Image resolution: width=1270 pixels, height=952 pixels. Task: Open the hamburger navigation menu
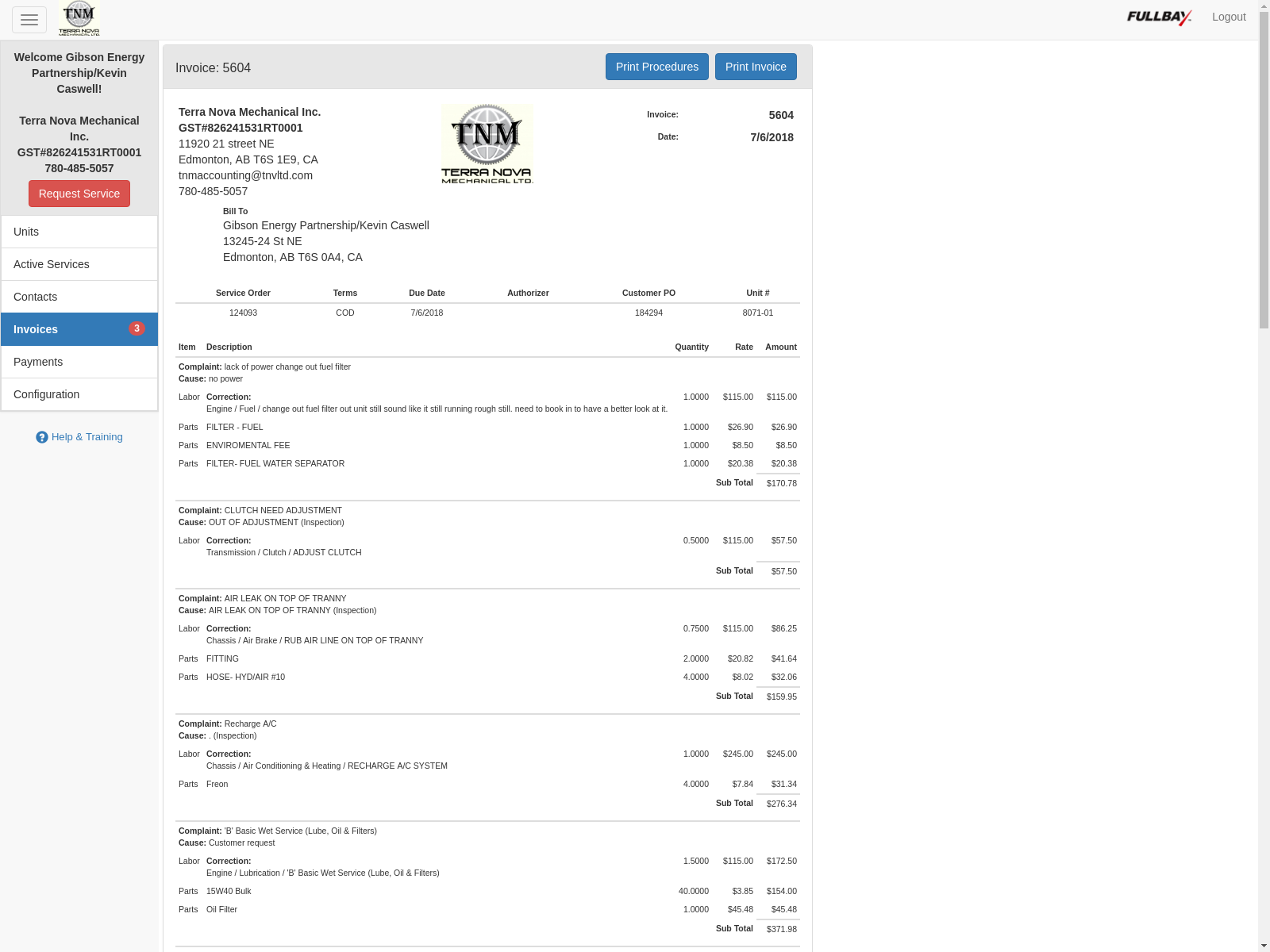(29, 19)
